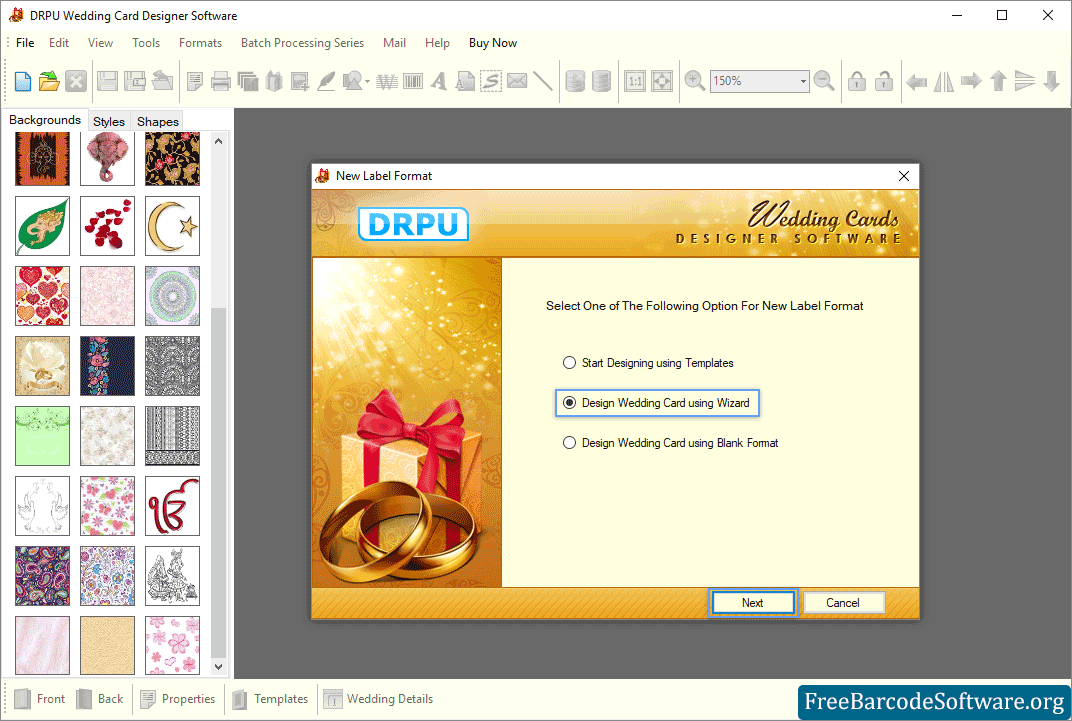The image size is (1072, 721).
Task: Click the Save As floppy icon
Action: coord(135,81)
